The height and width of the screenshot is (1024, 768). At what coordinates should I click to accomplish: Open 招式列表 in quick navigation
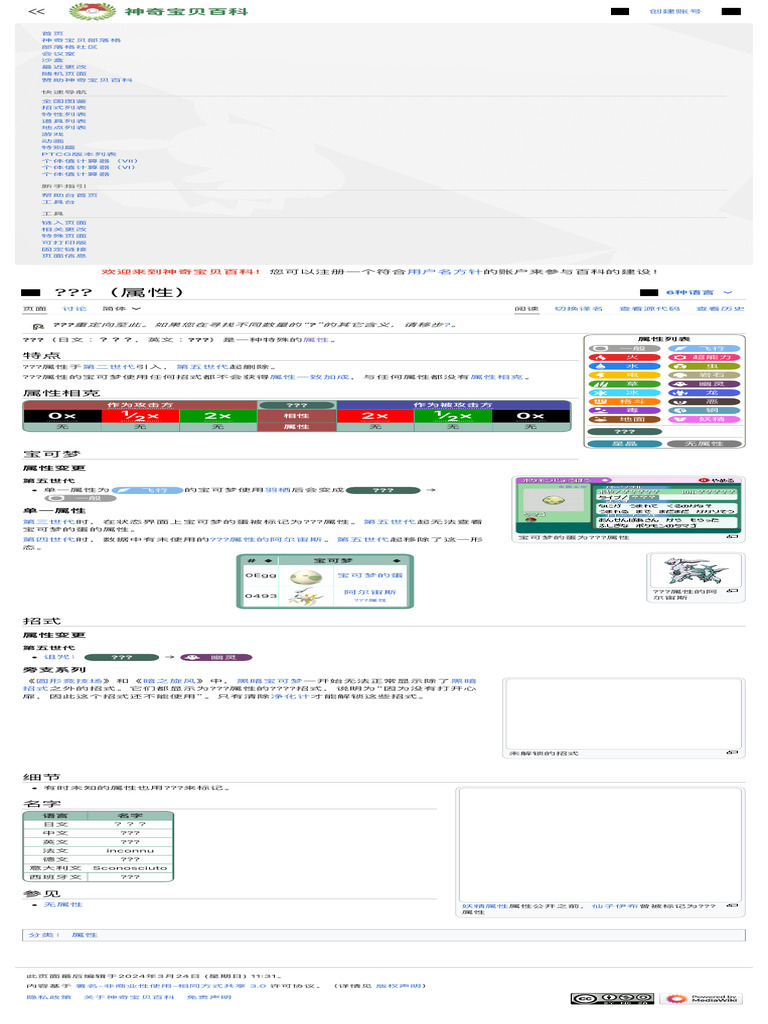(64, 108)
